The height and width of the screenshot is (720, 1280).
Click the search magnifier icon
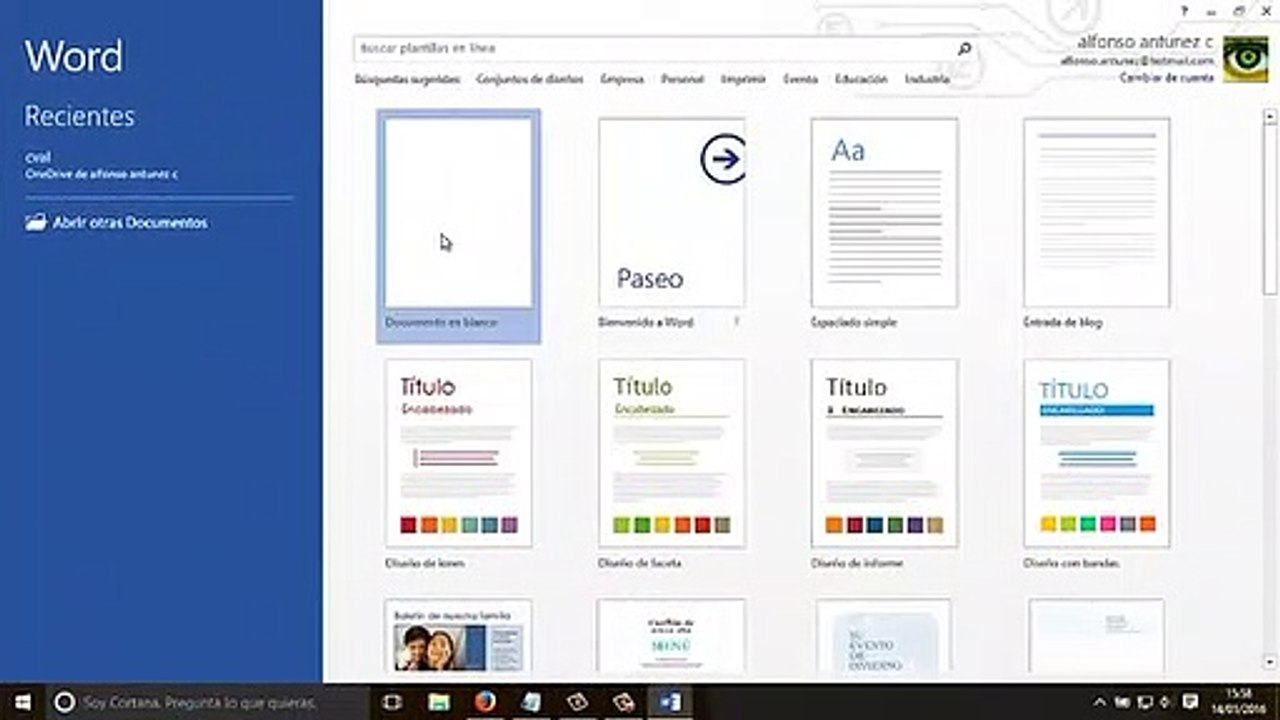click(x=964, y=48)
